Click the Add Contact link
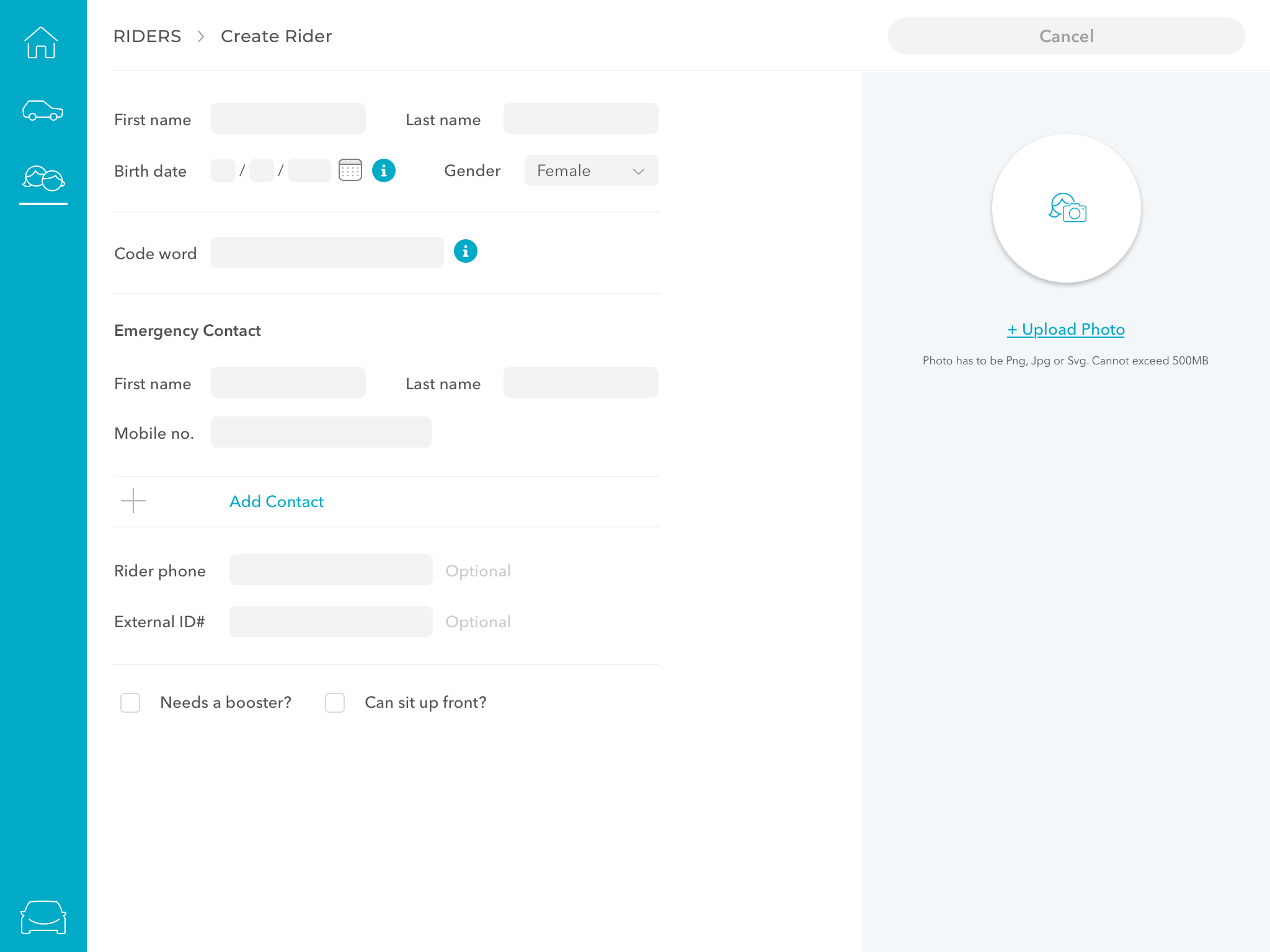This screenshot has height=952, width=1270. point(277,501)
